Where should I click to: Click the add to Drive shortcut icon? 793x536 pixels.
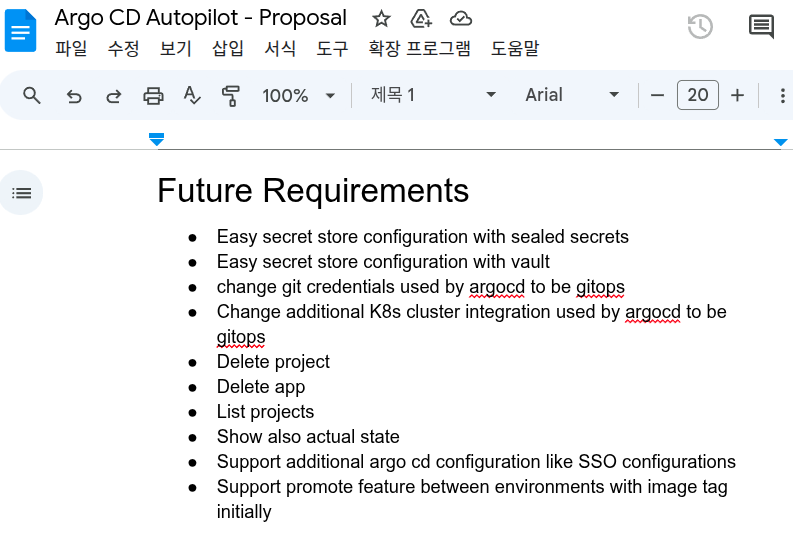(421, 19)
